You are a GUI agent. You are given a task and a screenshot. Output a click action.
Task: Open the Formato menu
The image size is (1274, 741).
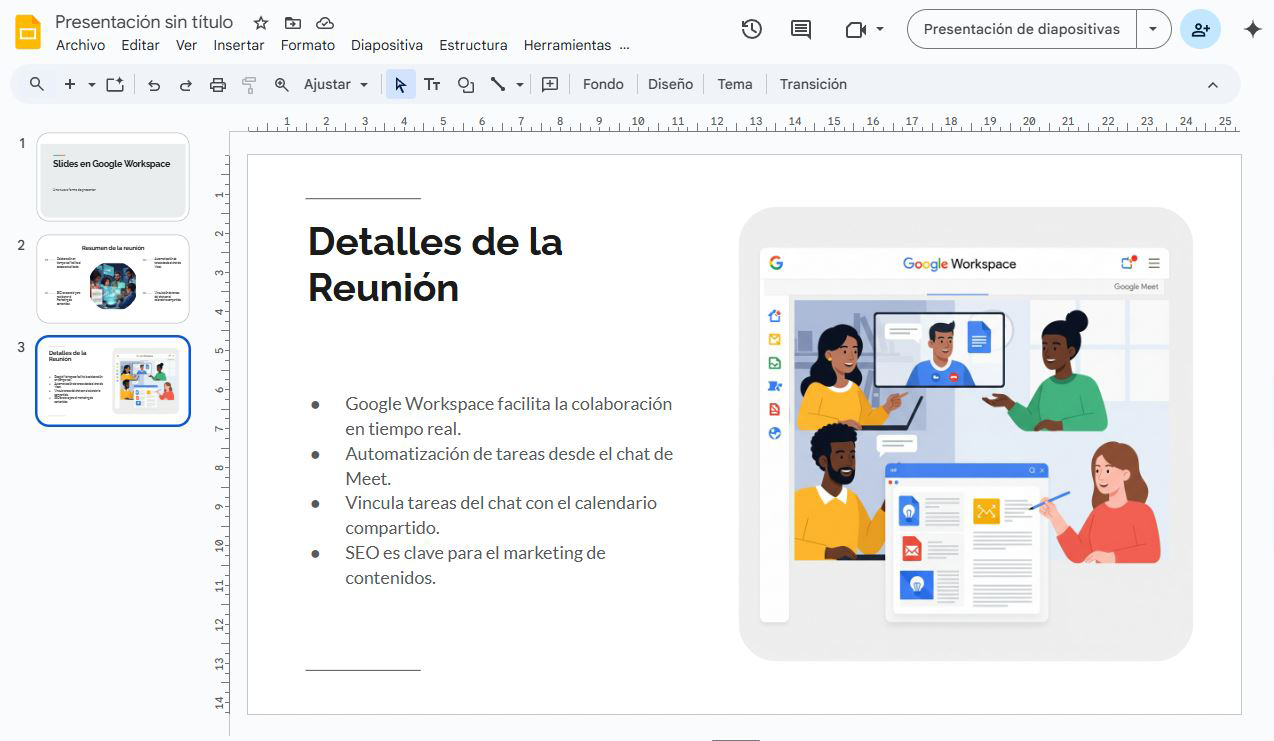pos(308,45)
